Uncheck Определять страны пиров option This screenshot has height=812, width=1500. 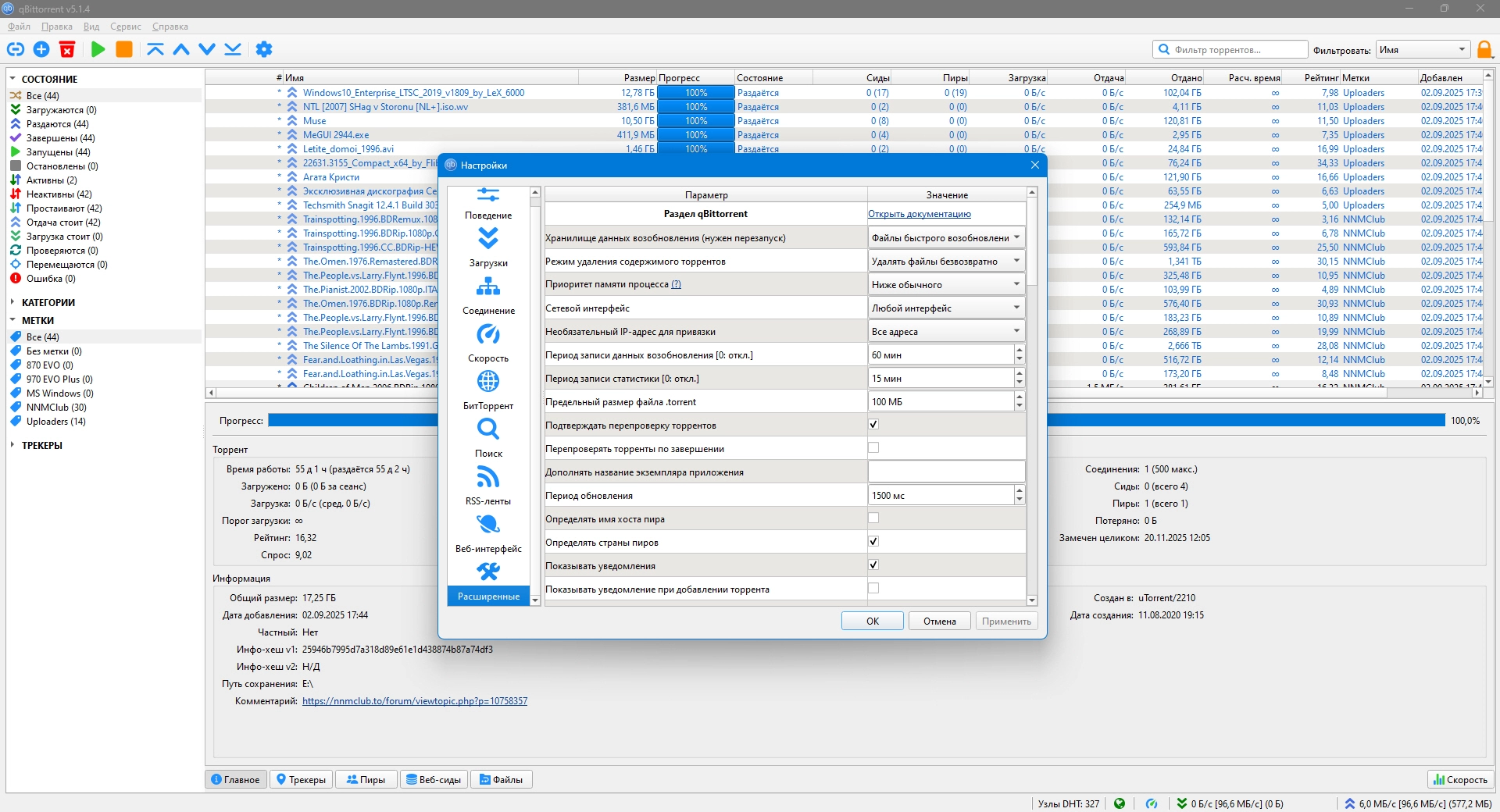tap(873, 542)
